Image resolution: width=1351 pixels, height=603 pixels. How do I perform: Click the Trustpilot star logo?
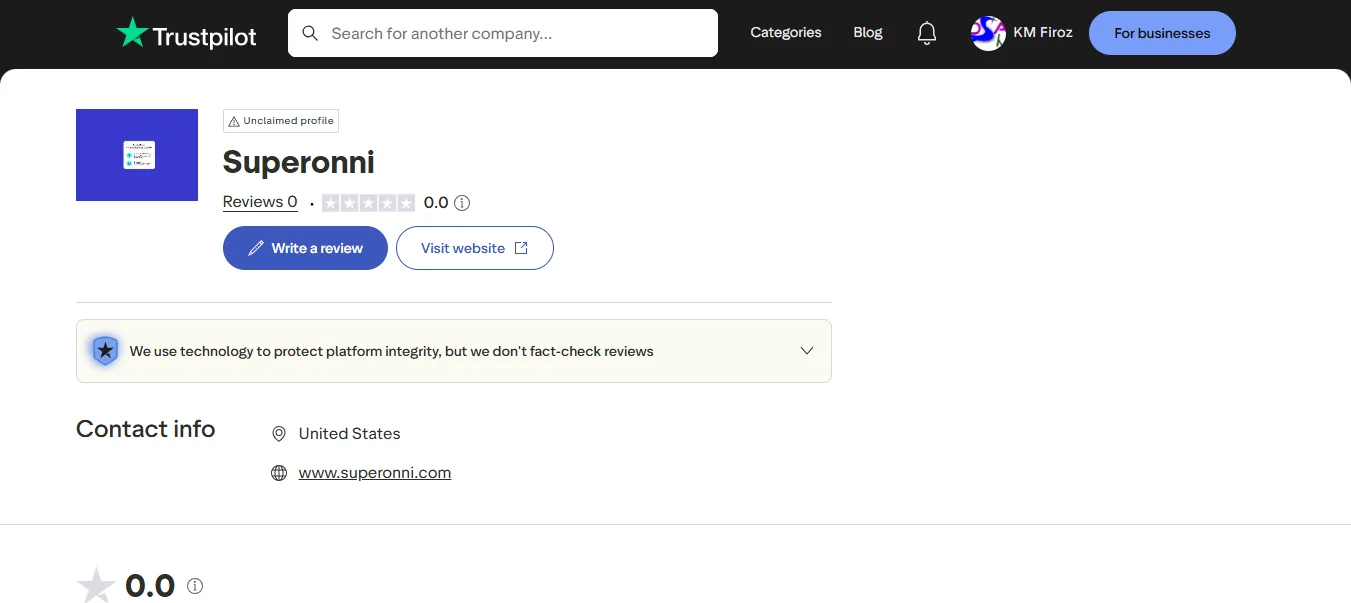[132, 33]
